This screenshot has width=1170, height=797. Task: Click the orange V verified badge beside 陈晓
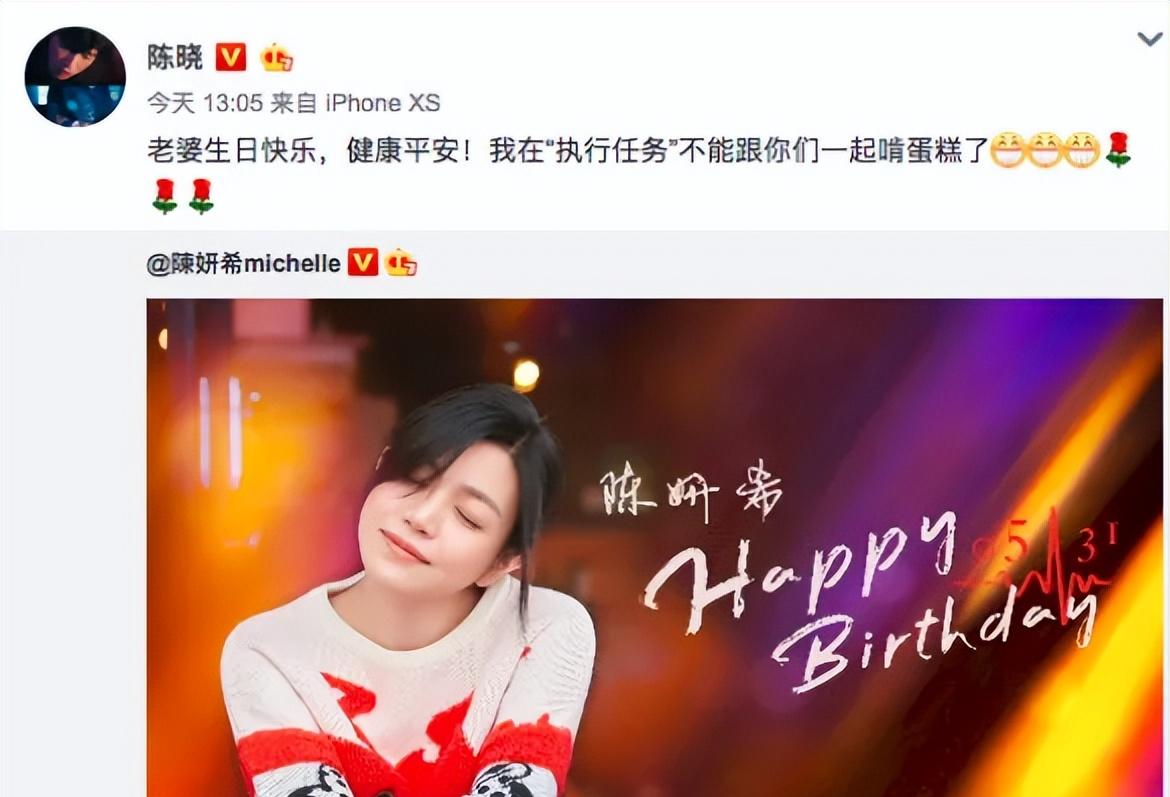tap(231, 57)
